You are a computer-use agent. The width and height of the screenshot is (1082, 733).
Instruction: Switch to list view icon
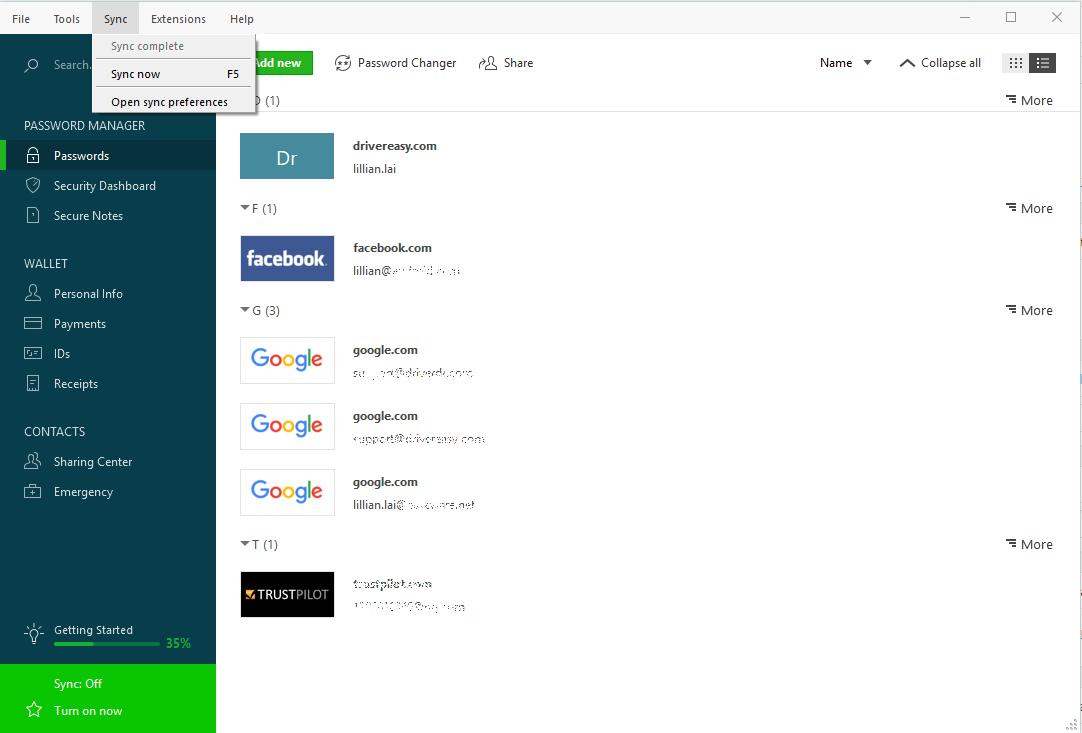coord(1043,63)
